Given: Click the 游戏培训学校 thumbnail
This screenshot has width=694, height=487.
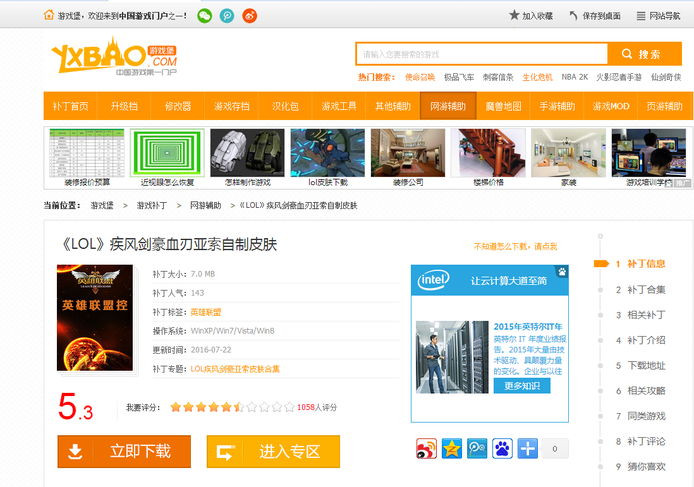Looking at the screenshot, I should [649, 153].
